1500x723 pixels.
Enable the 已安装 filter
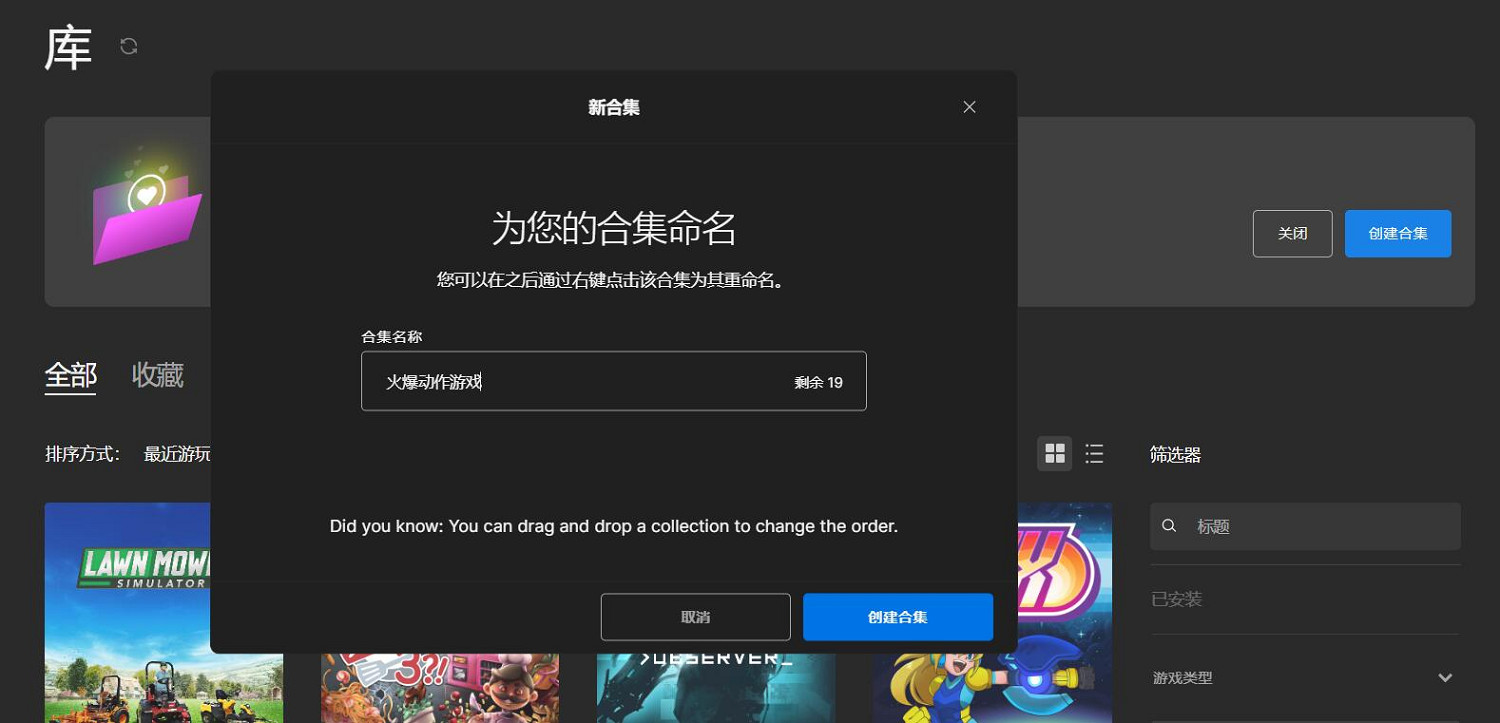pos(1175,597)
